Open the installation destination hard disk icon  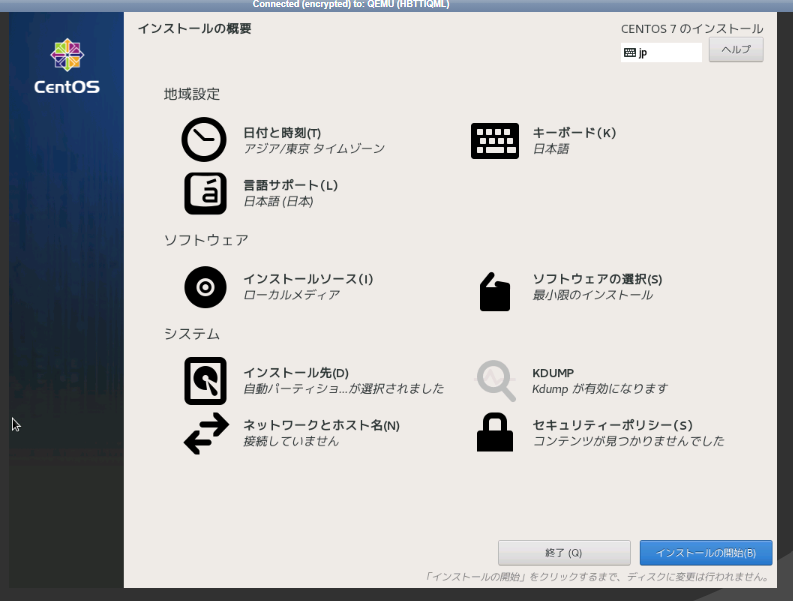pyautogui.click(x=205, y=381)
